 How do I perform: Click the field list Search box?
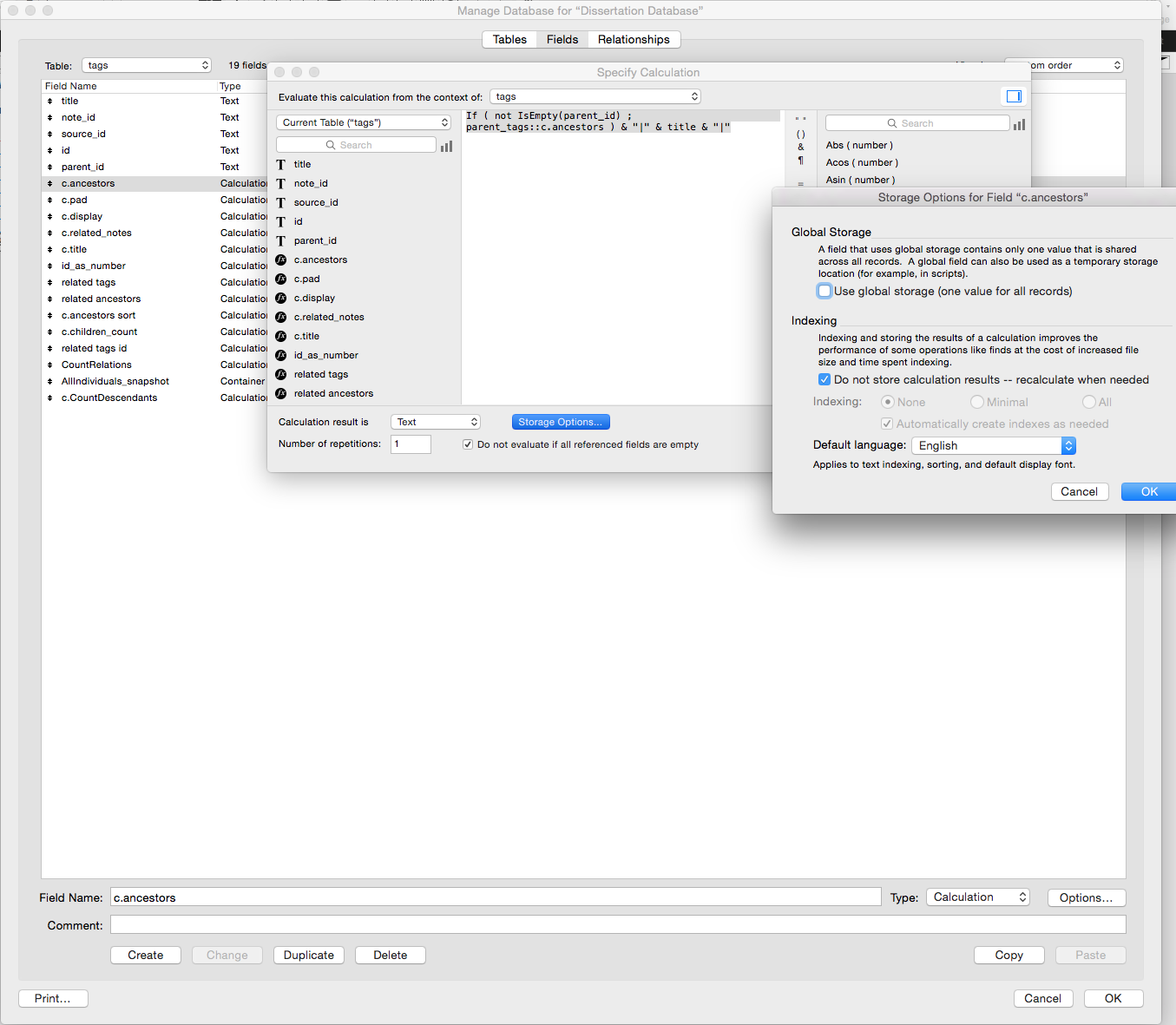tap(356, 145)
